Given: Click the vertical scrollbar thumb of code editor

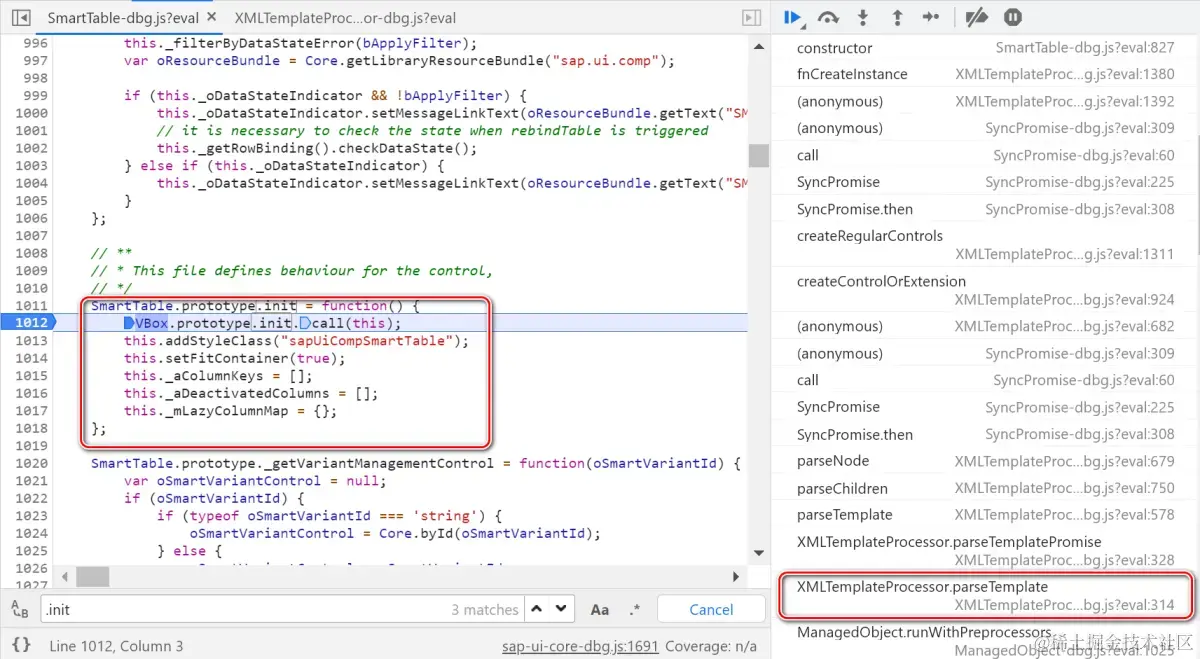Looking at the screenshot, I should (759, 155).
